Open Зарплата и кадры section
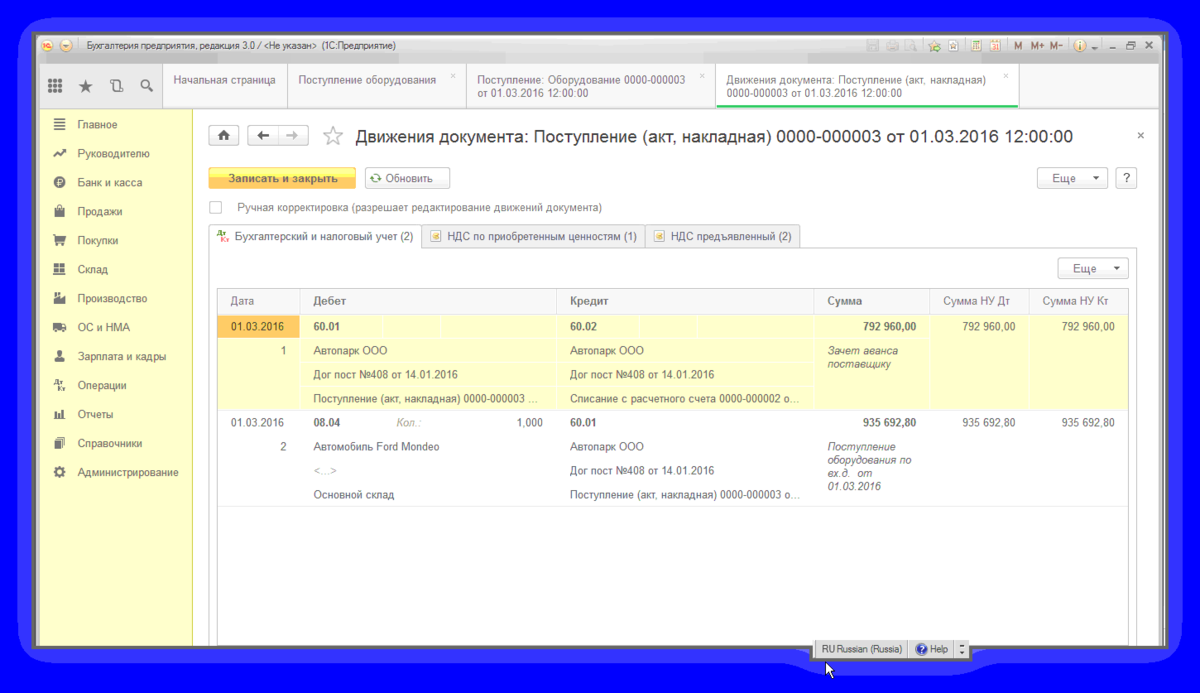The height and width of the screenshot is (693, 1200). [122, 356]
